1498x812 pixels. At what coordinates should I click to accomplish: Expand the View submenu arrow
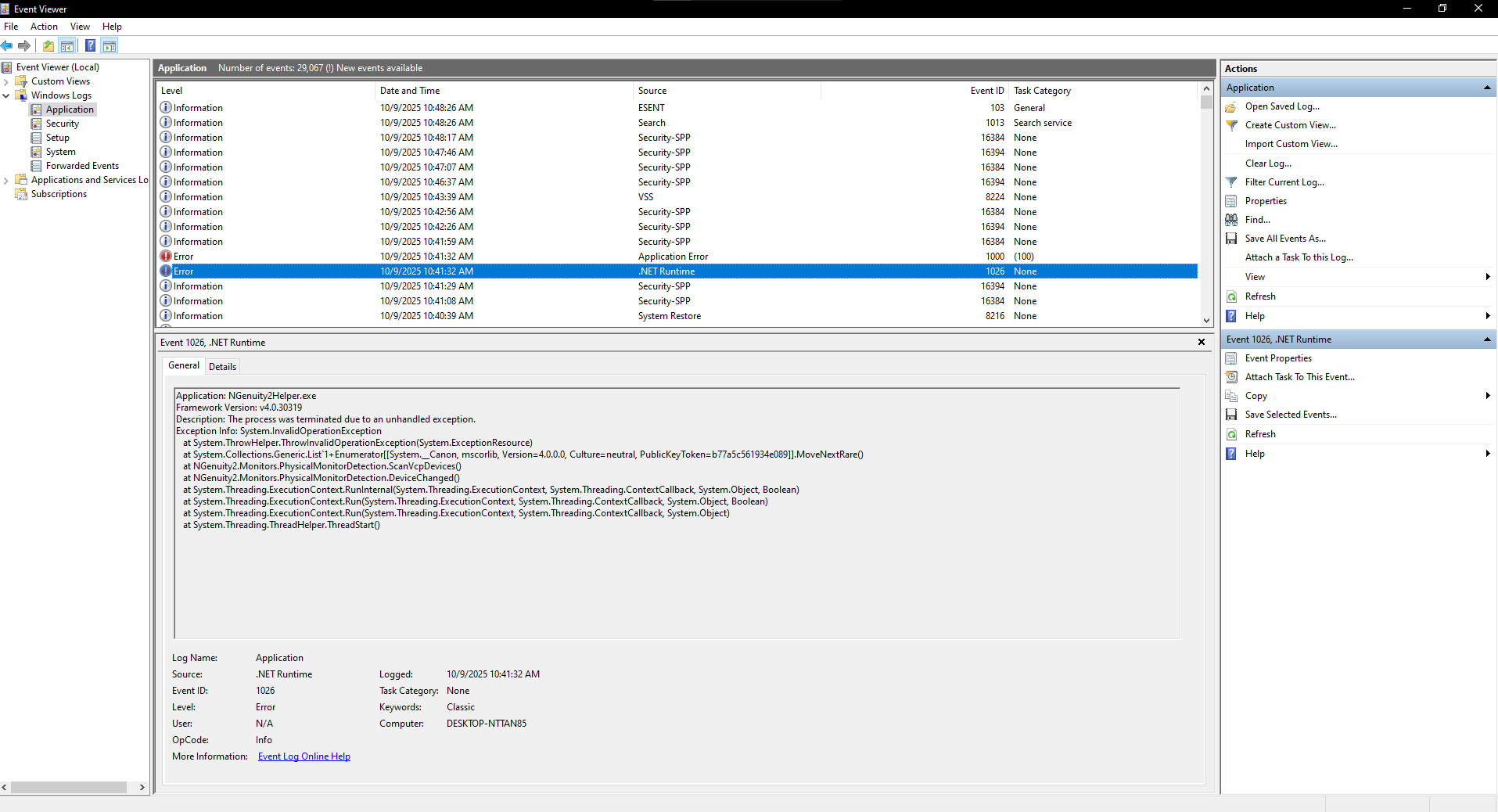(1487, 277)
